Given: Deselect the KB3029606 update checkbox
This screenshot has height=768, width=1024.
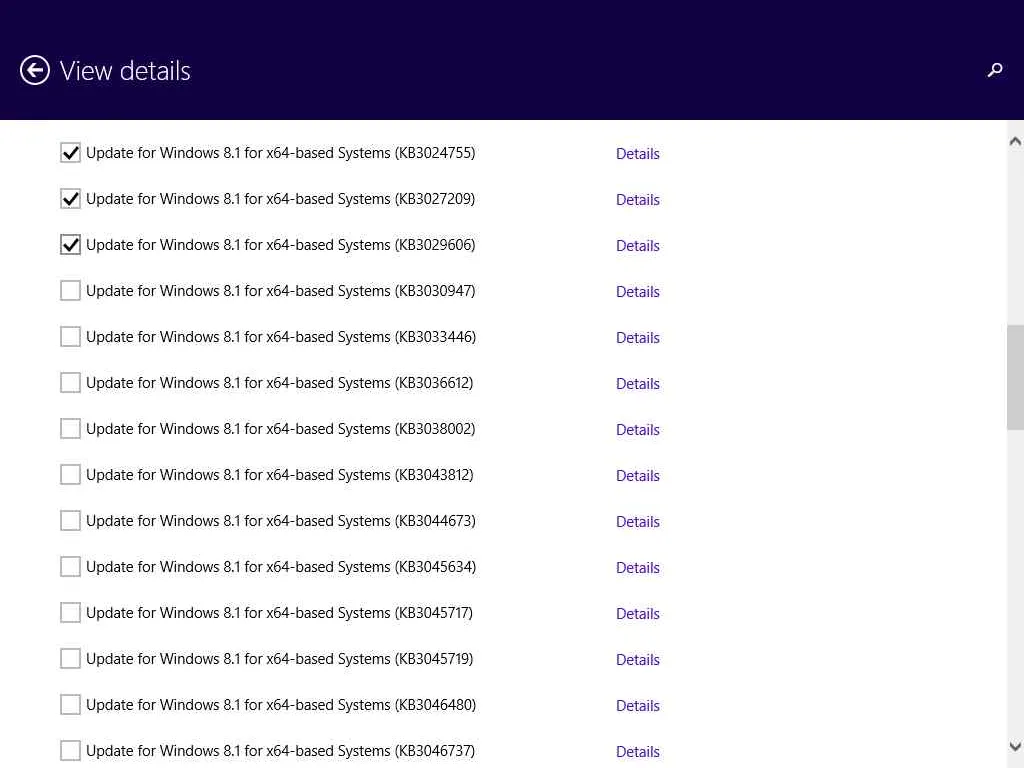Looking at the screenshot, I should tap(70, 245).
